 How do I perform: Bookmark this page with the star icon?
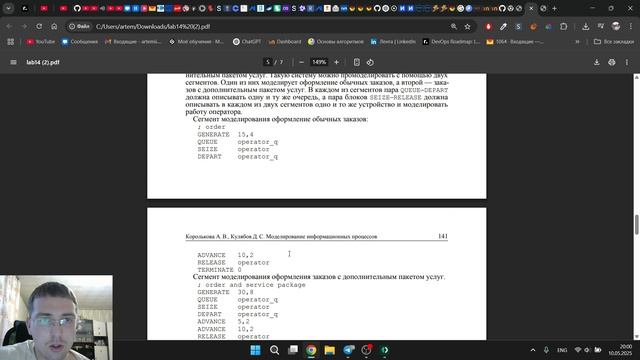pos(467,27)
